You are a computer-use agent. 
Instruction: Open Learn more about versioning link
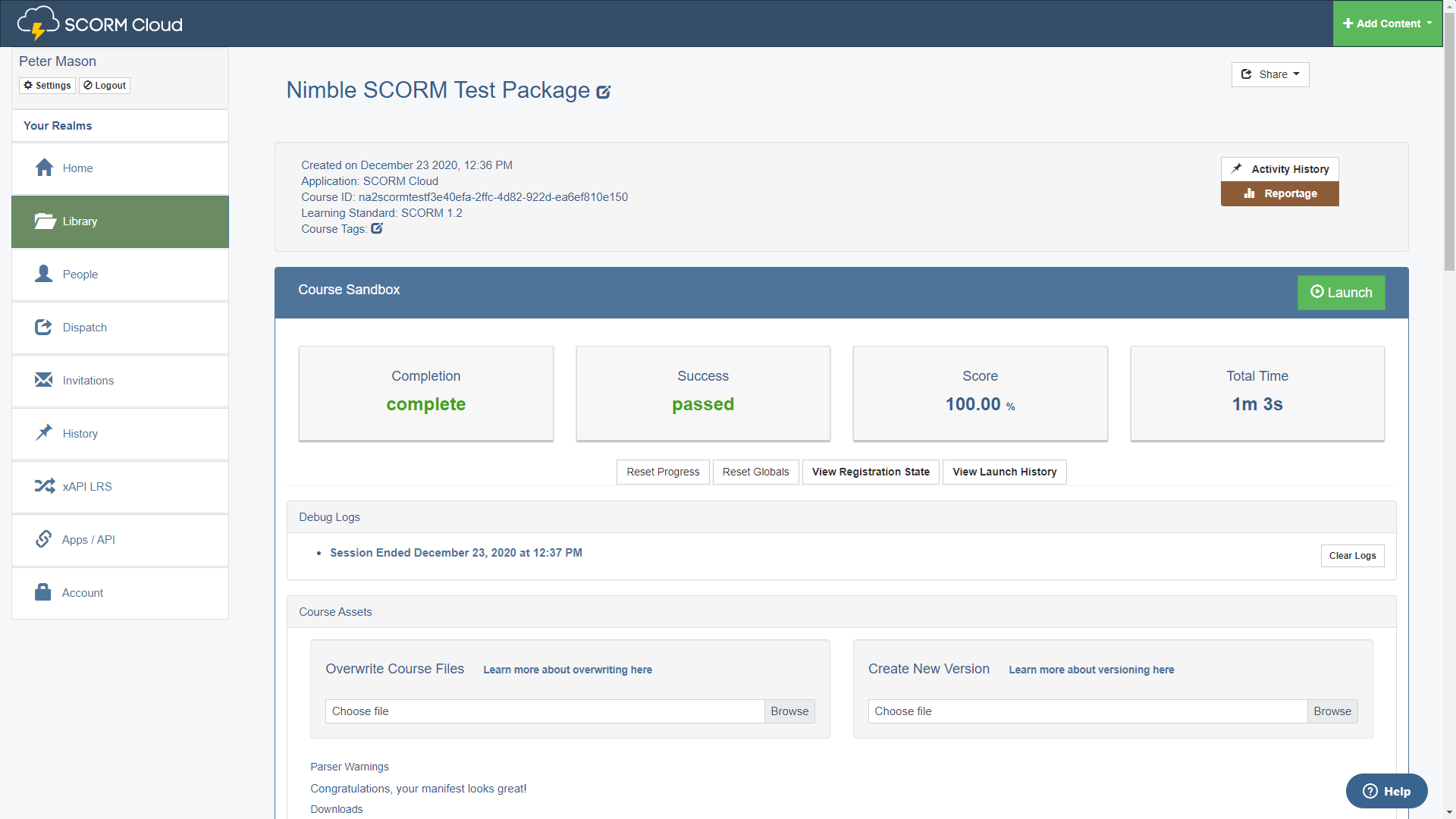(1091, 670)
